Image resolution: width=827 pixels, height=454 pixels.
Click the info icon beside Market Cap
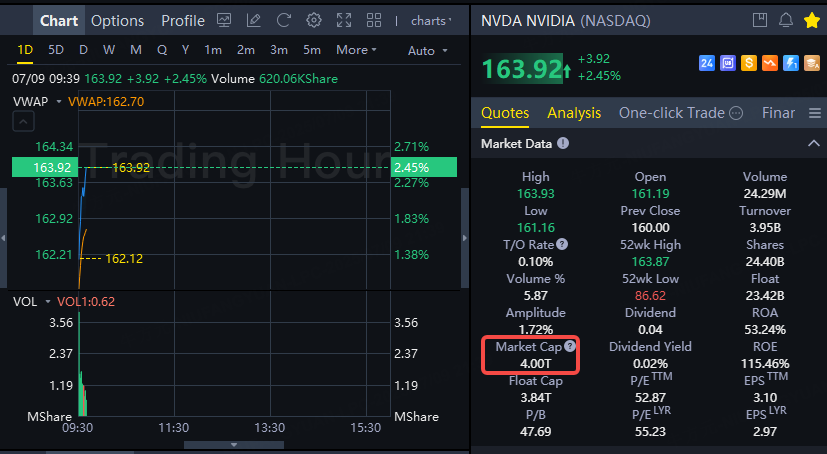tap(570, 346)
